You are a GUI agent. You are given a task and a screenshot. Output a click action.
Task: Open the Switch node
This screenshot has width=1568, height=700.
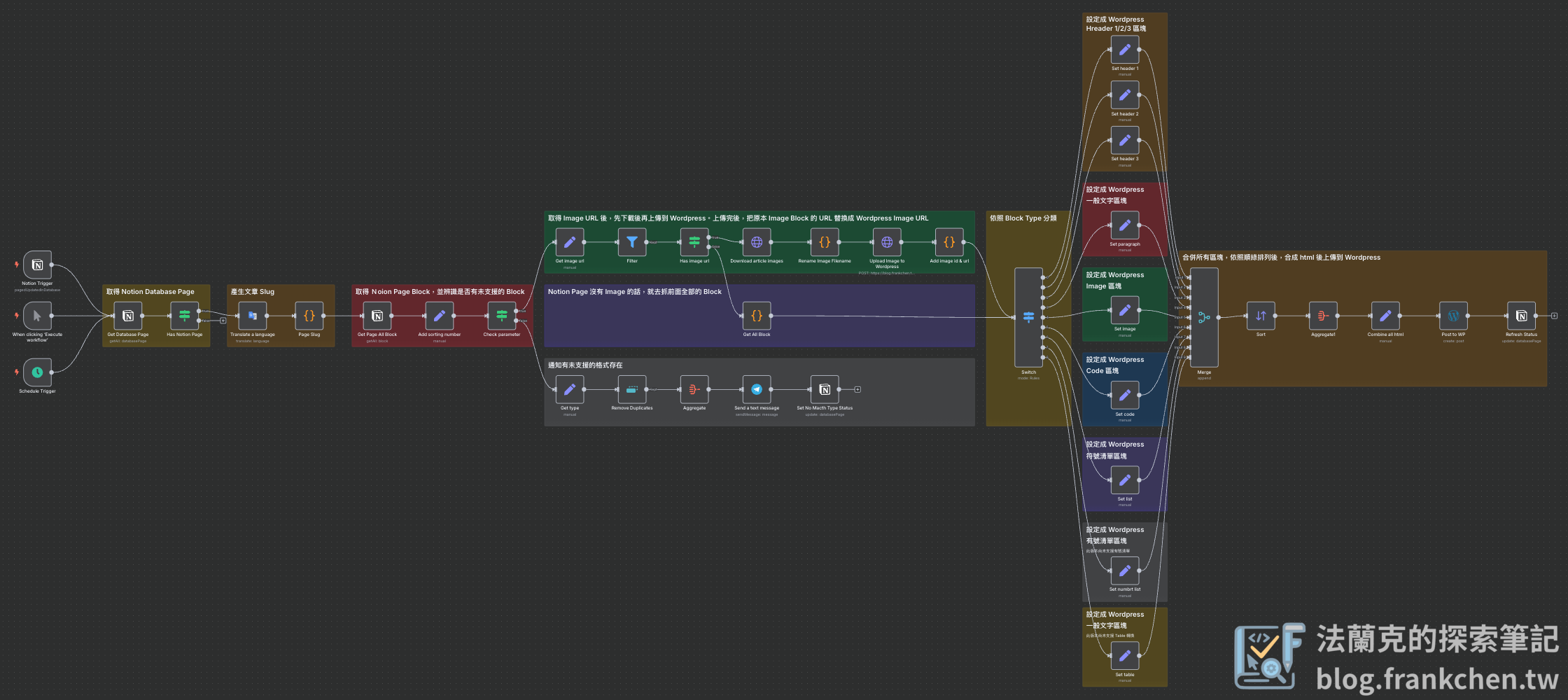coord(1028,317)
